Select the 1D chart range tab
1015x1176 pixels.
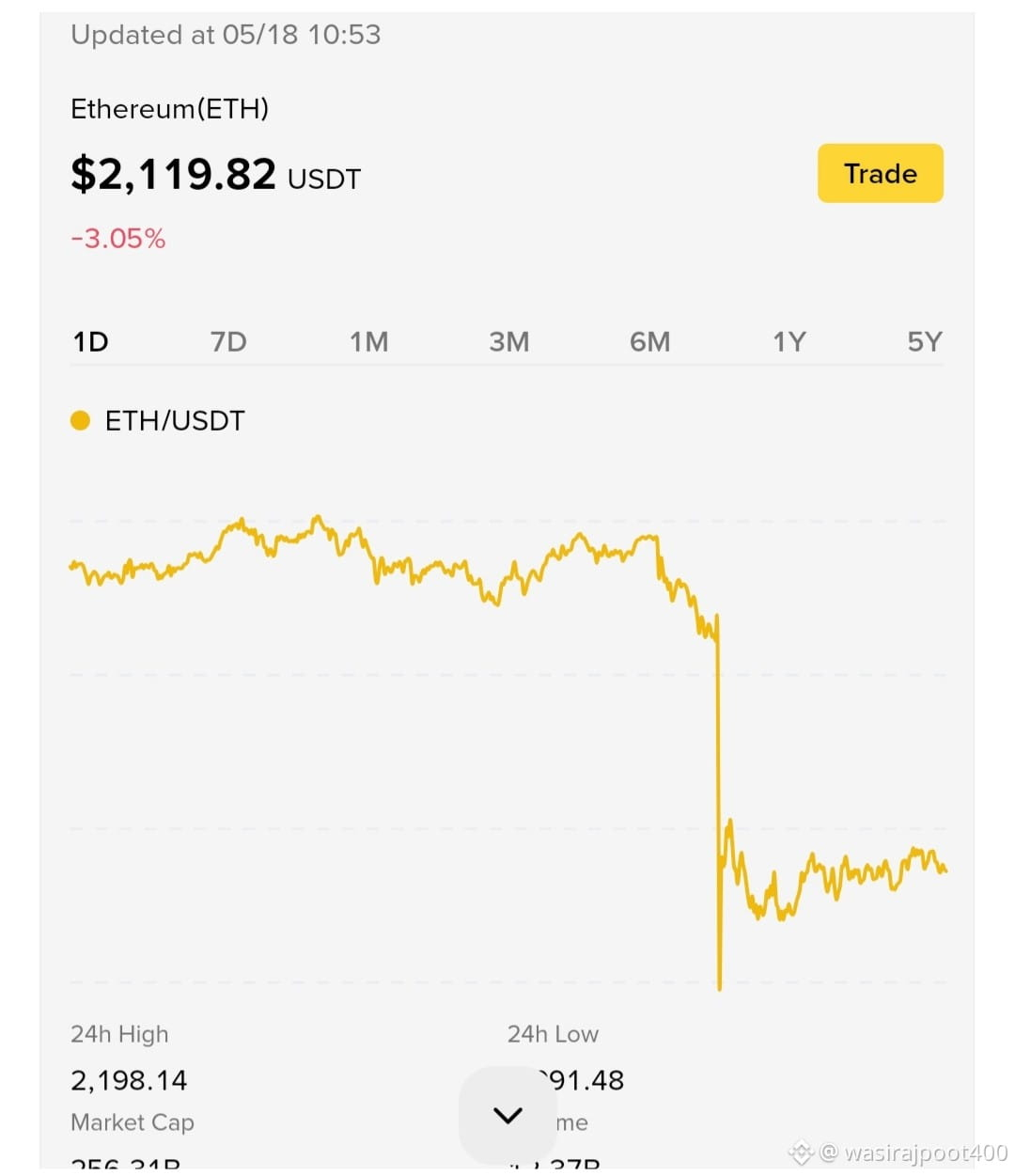(91, 341)
